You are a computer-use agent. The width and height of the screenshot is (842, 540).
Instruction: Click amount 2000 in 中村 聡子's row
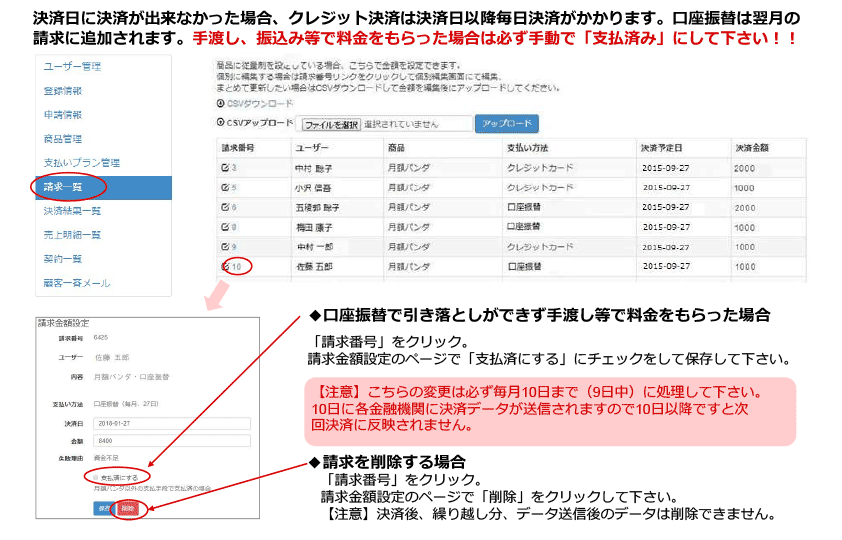pyautogui.click(x=745, y=169)
